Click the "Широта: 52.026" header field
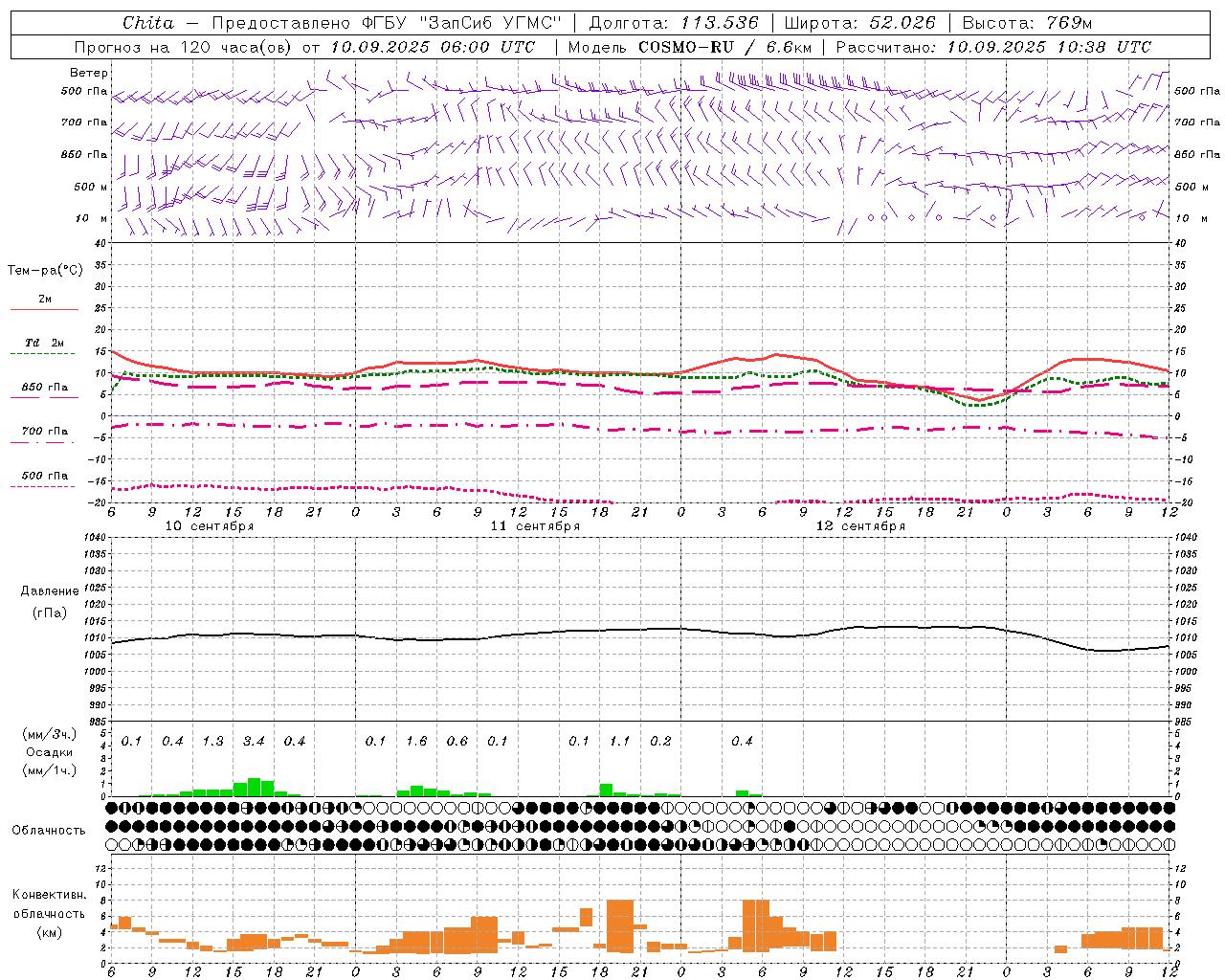 pos(859,23)
